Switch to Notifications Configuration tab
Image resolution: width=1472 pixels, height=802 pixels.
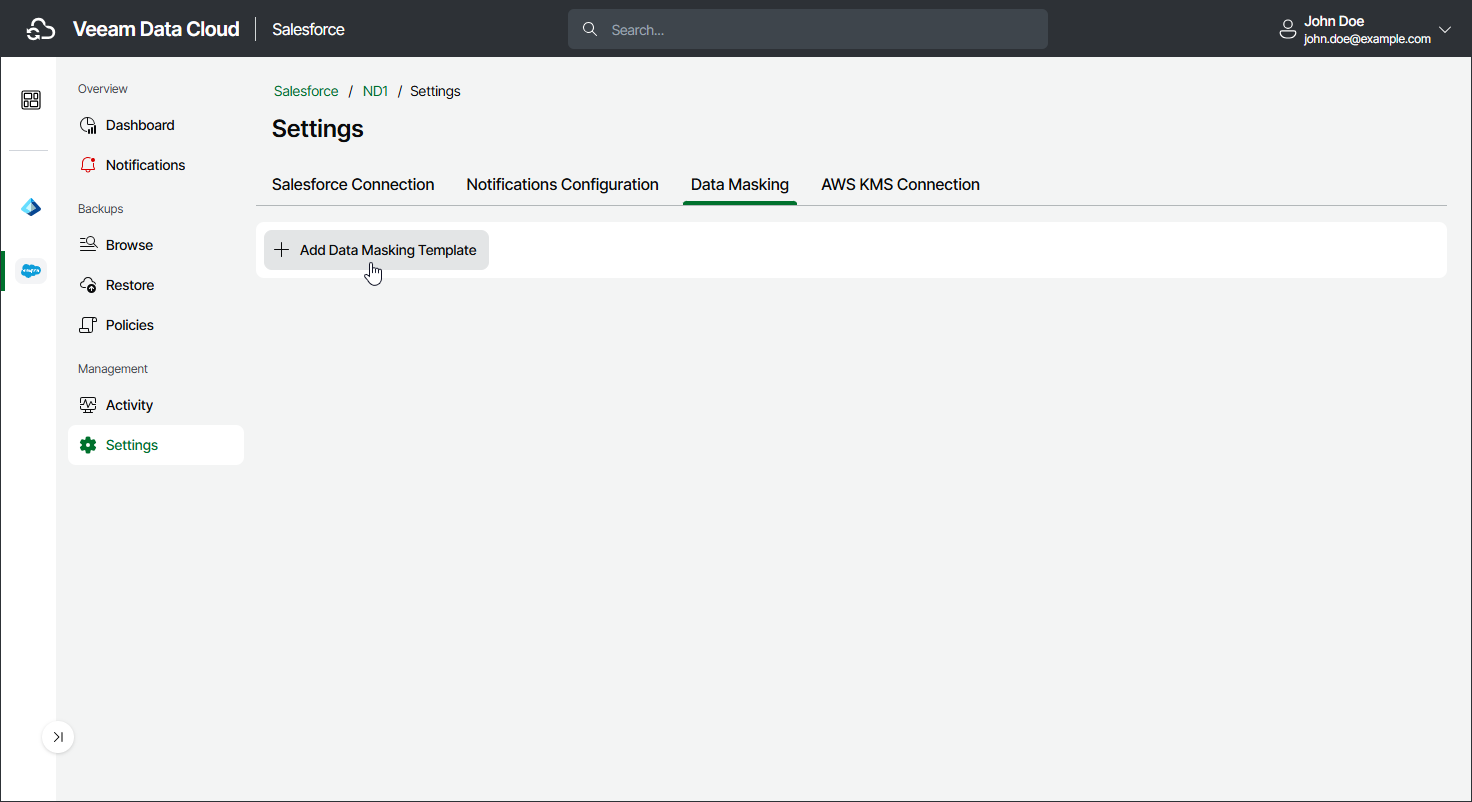[562, 185]
